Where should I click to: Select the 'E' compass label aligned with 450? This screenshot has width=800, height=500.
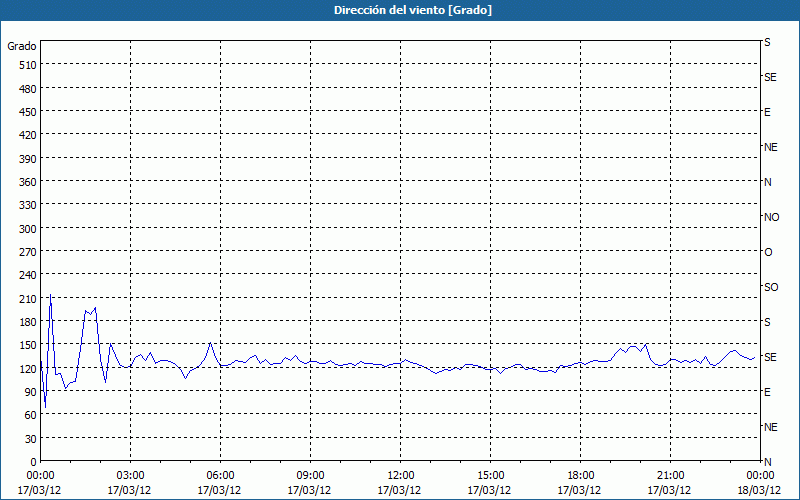pyautogui.click(x=767, y=112)
